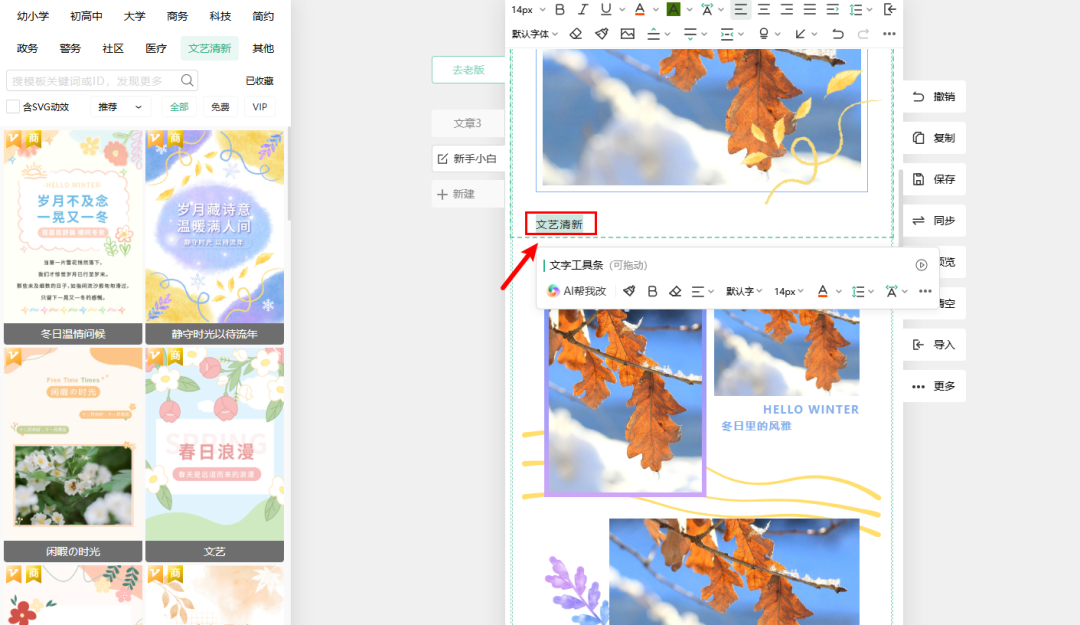Click the underline icon in the top toolbar
This screenshot has width=1080, height=625.
(x=606, y=10)
